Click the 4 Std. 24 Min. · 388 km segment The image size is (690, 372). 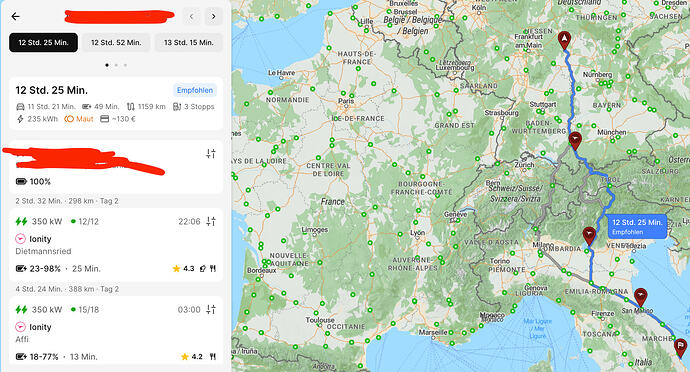pos(67,289)
